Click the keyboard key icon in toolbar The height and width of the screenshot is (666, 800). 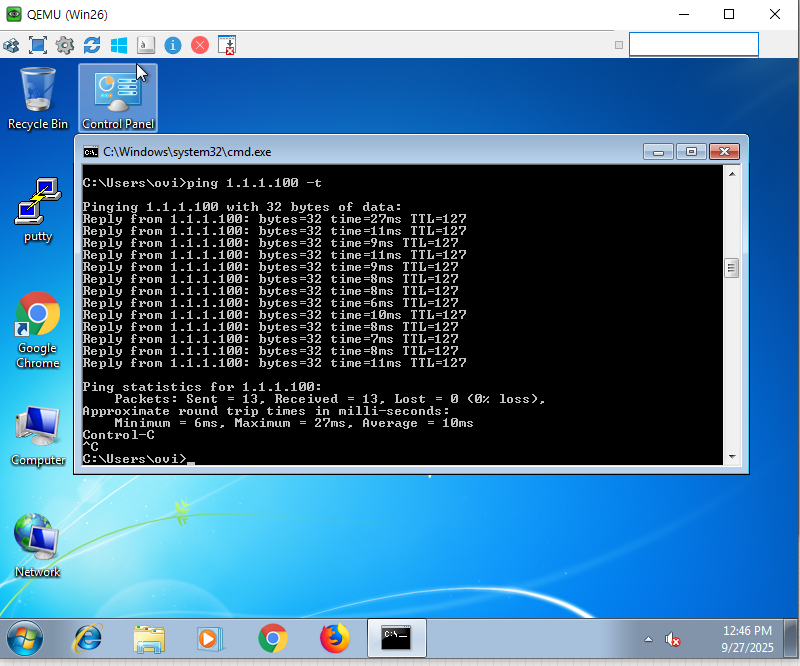coord(146,45)
